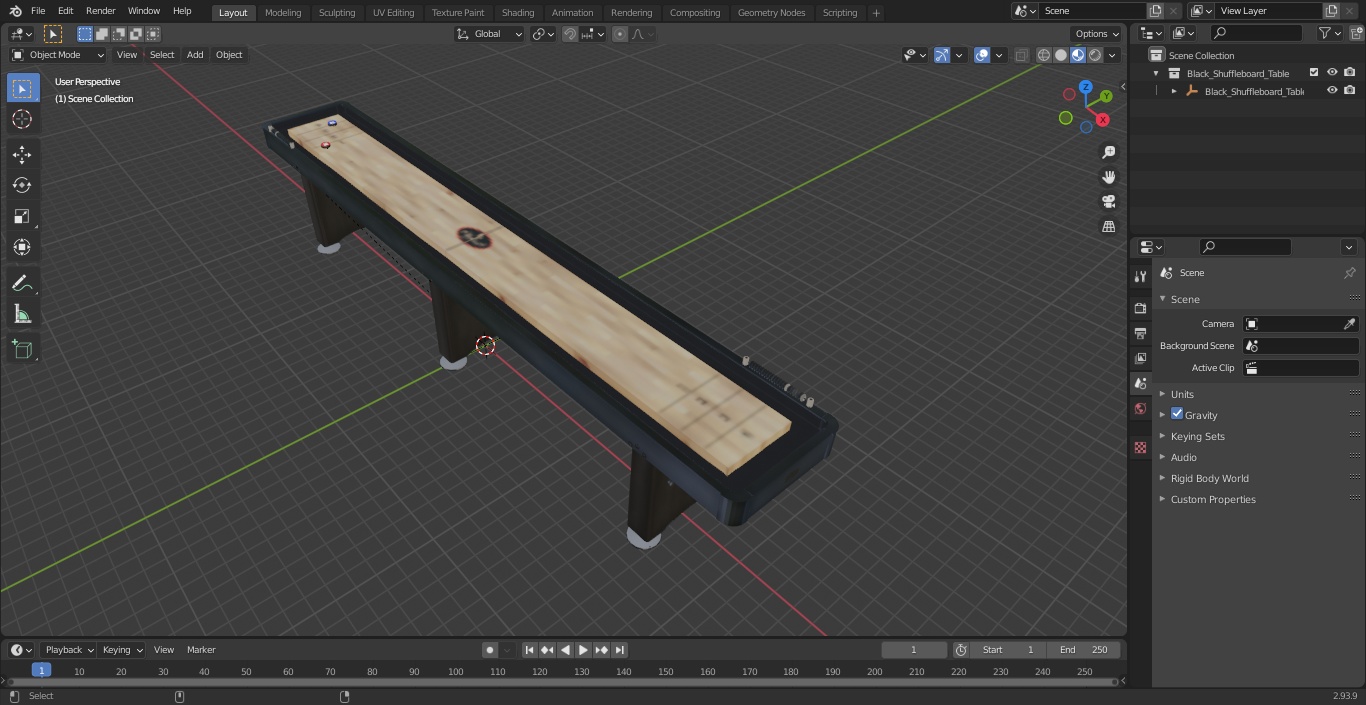
Task: Open the Global orientation dropdown
Action: pyautogui.click(x=490, y=34)
